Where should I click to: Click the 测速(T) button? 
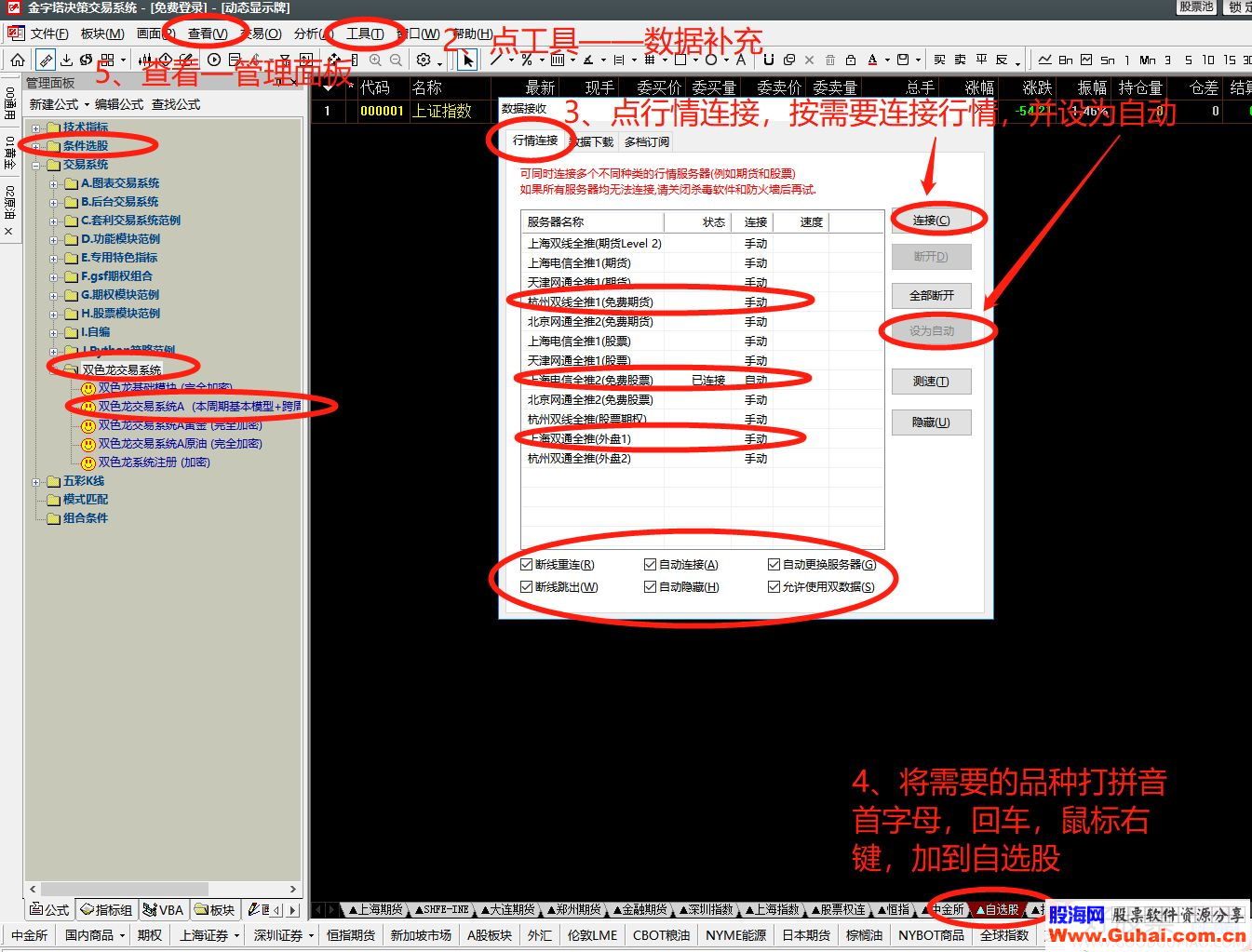coord(931,382)
